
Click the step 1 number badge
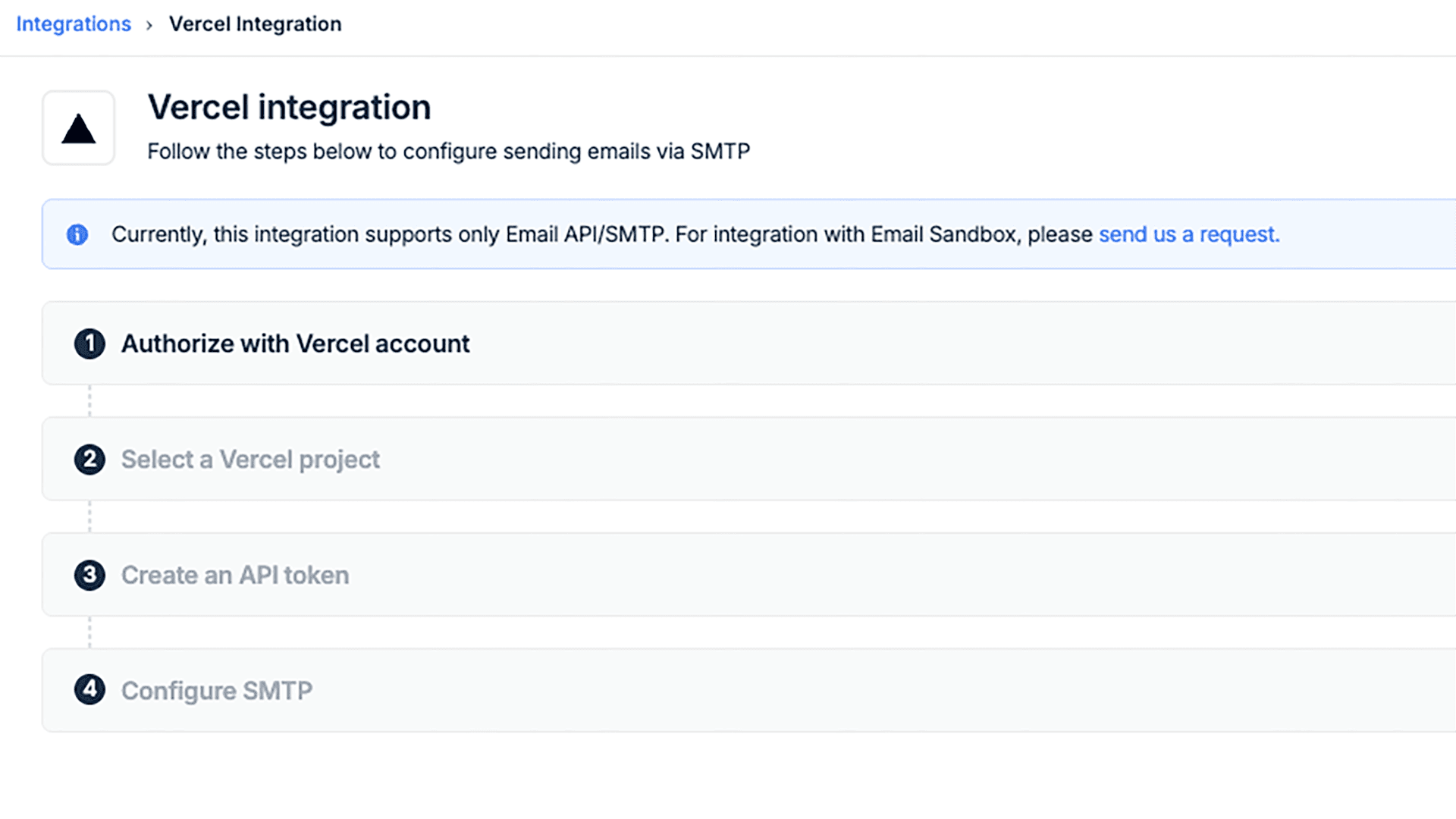[89, 344]
